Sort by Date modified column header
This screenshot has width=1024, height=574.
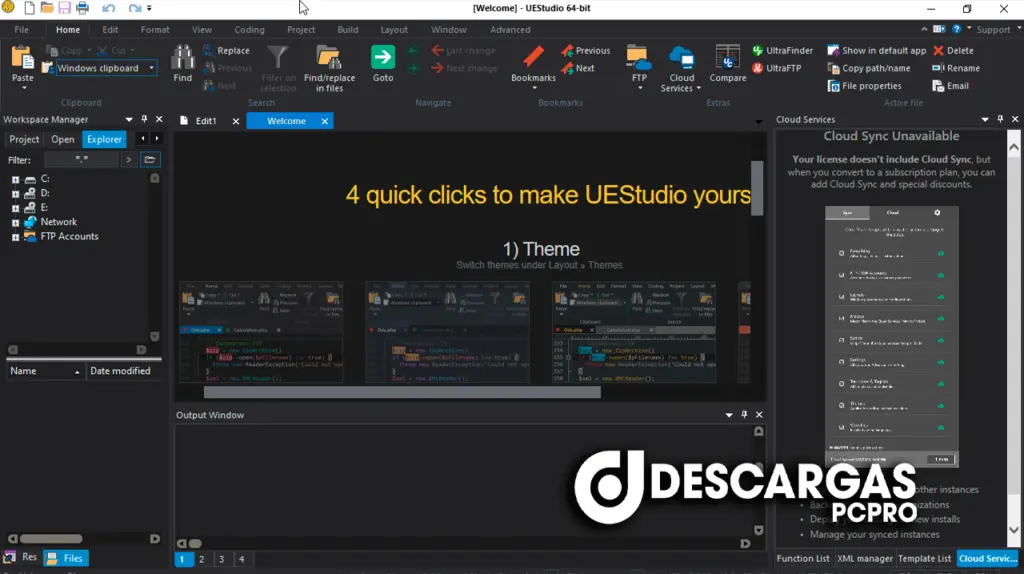click(123, 371)
